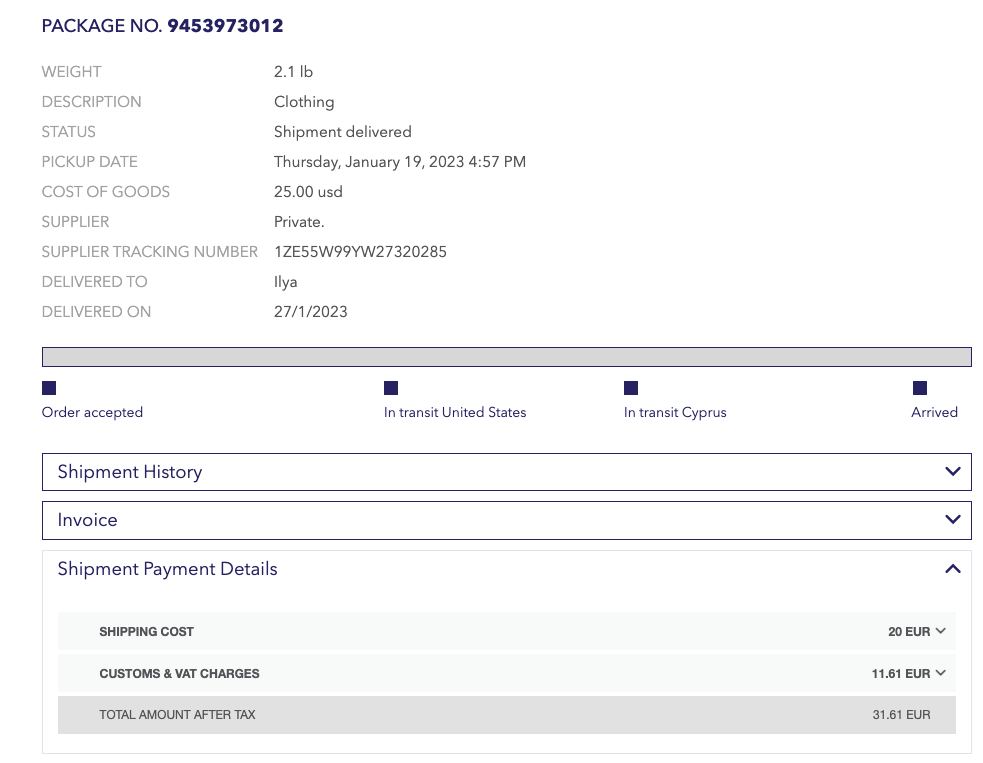
Task: Click the SHIPPING COST label
Action: click(x=146, y=632)
